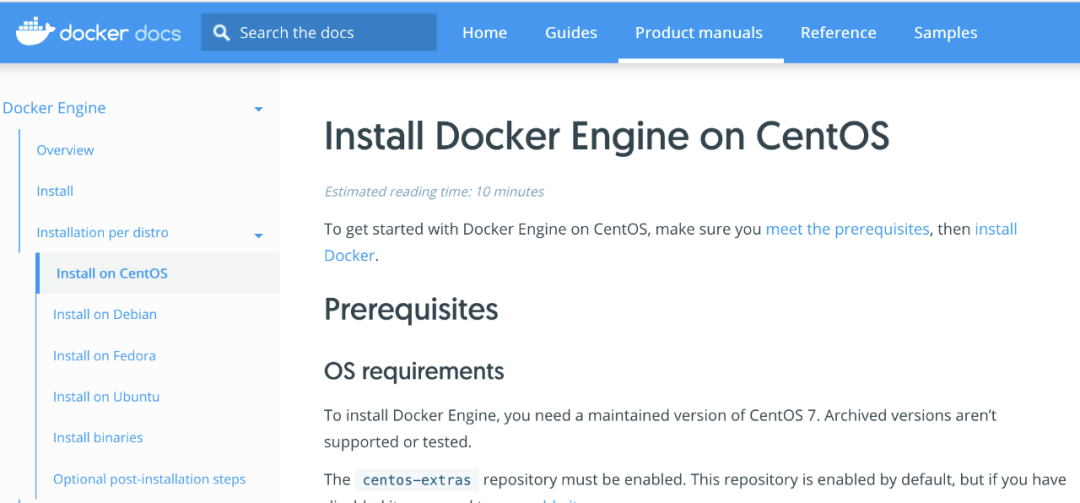Viewport: 1080px width, 503px height.
Task: Navigate to Install on Ubuntu
Action: (106, 396)
